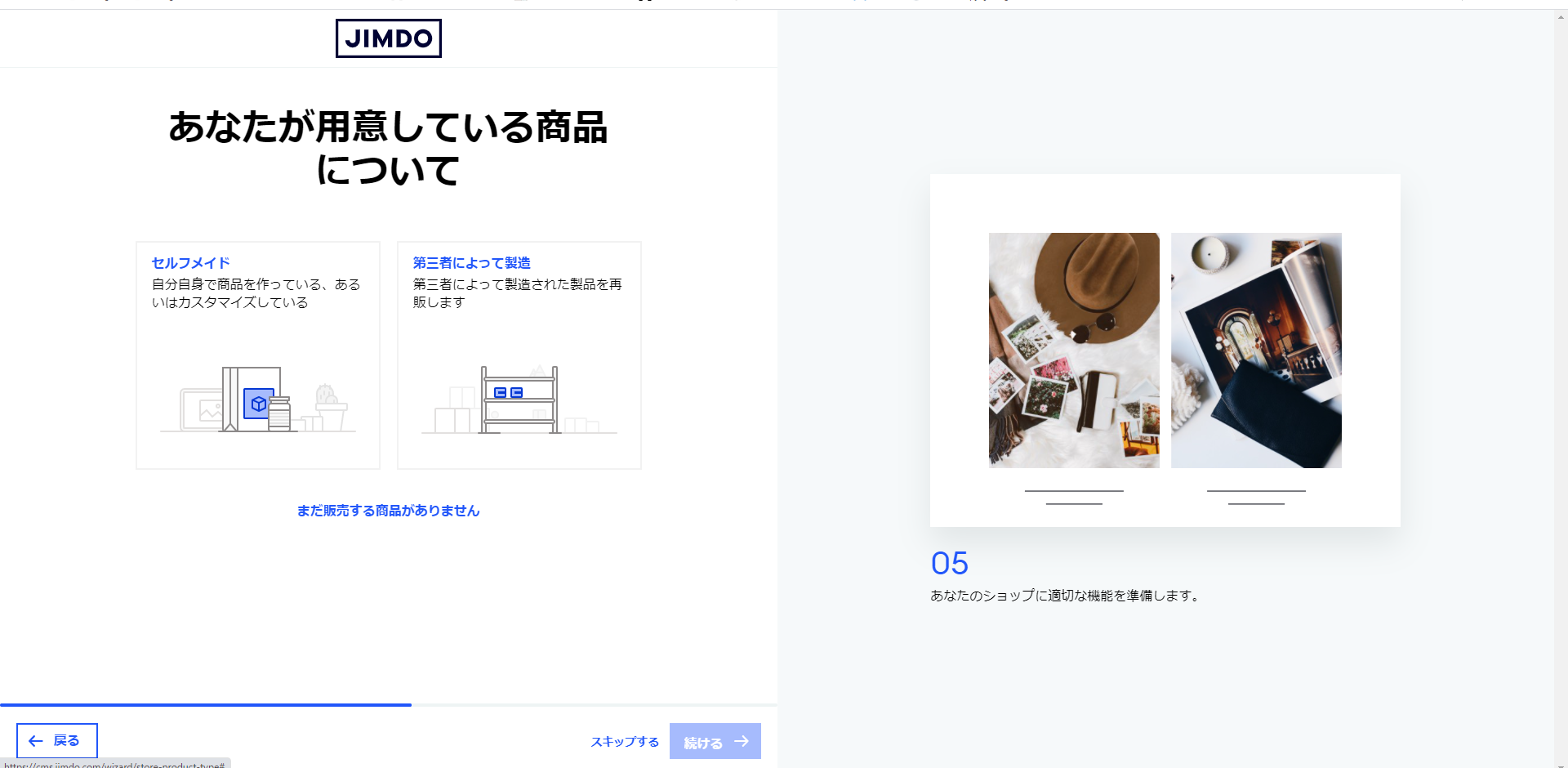Click まだ販売する商品がありません link

click(x=388, y=511)
